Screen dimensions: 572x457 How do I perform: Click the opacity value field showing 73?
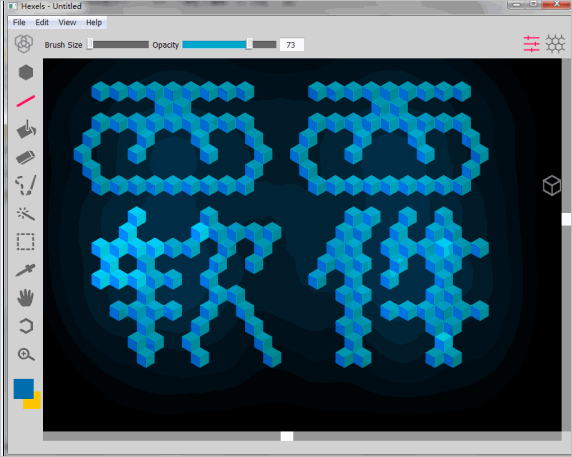click(291, 45)
